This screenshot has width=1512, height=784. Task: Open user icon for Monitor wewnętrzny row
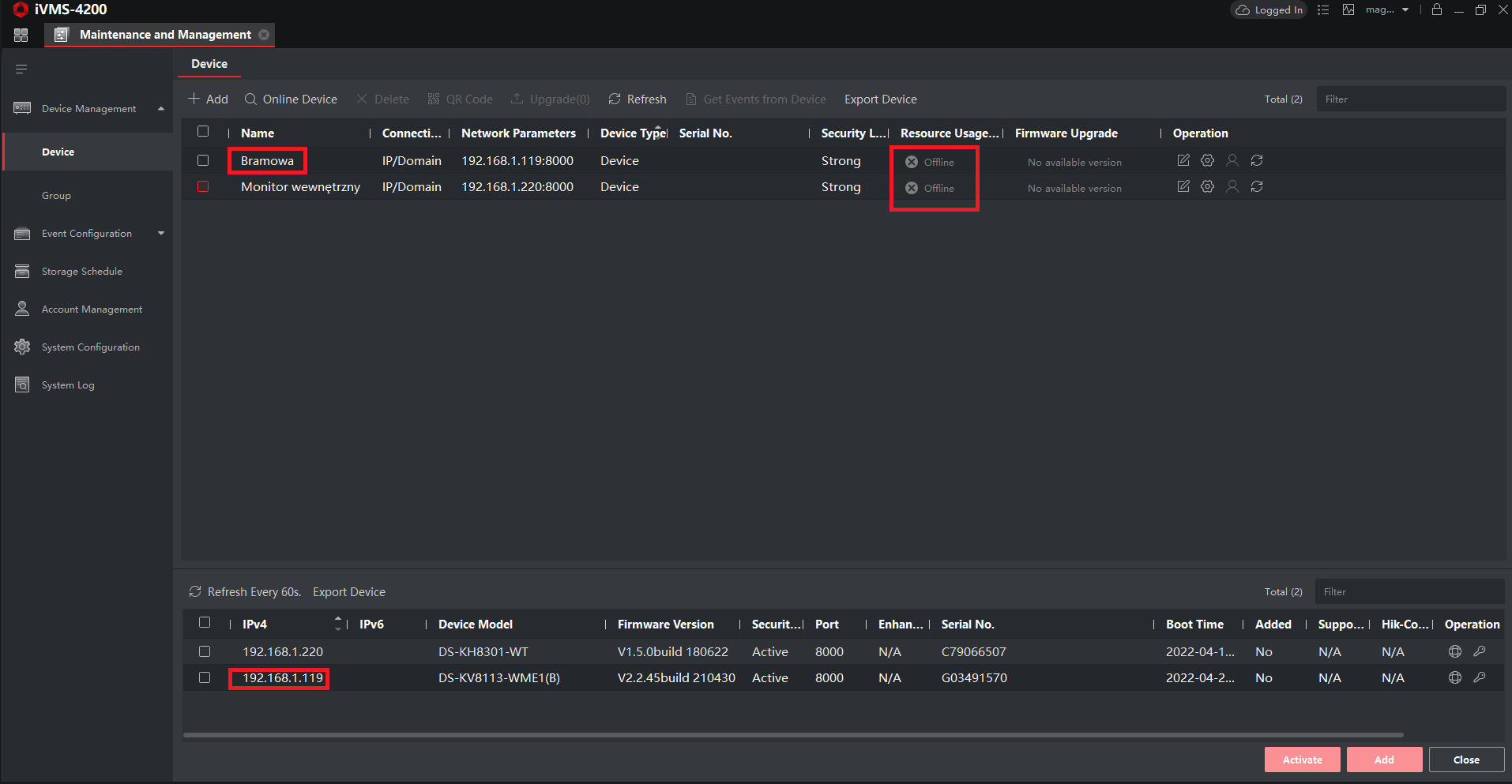pyautogui.click(x=1232, y=186)
